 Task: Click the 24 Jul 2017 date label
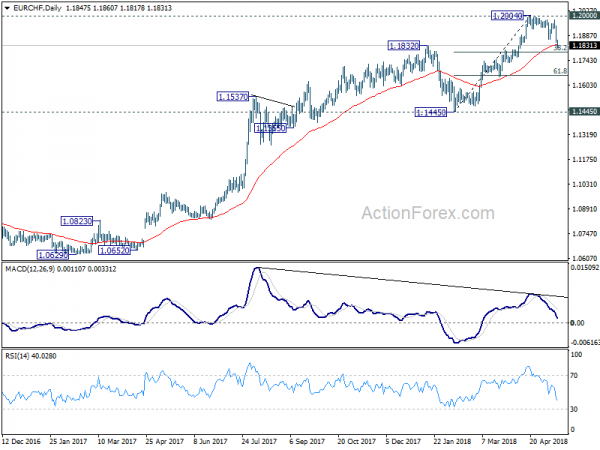tap(259, 442)
